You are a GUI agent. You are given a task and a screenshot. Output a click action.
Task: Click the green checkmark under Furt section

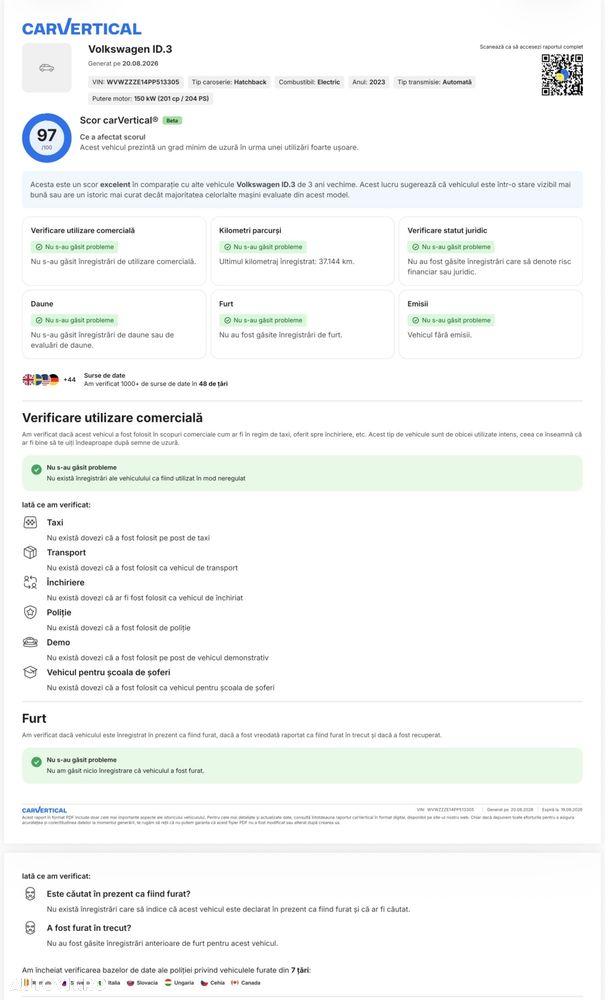point(36,761)
